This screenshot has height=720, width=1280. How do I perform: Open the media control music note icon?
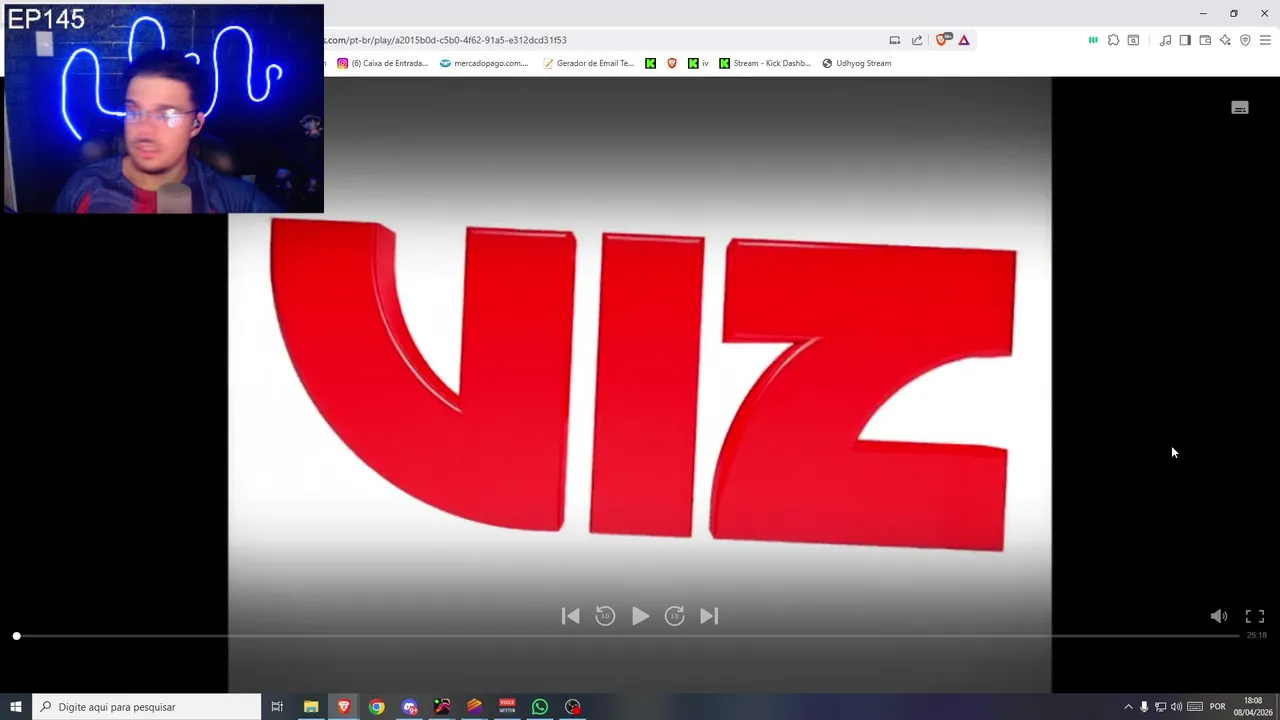tap(1165, 40)
